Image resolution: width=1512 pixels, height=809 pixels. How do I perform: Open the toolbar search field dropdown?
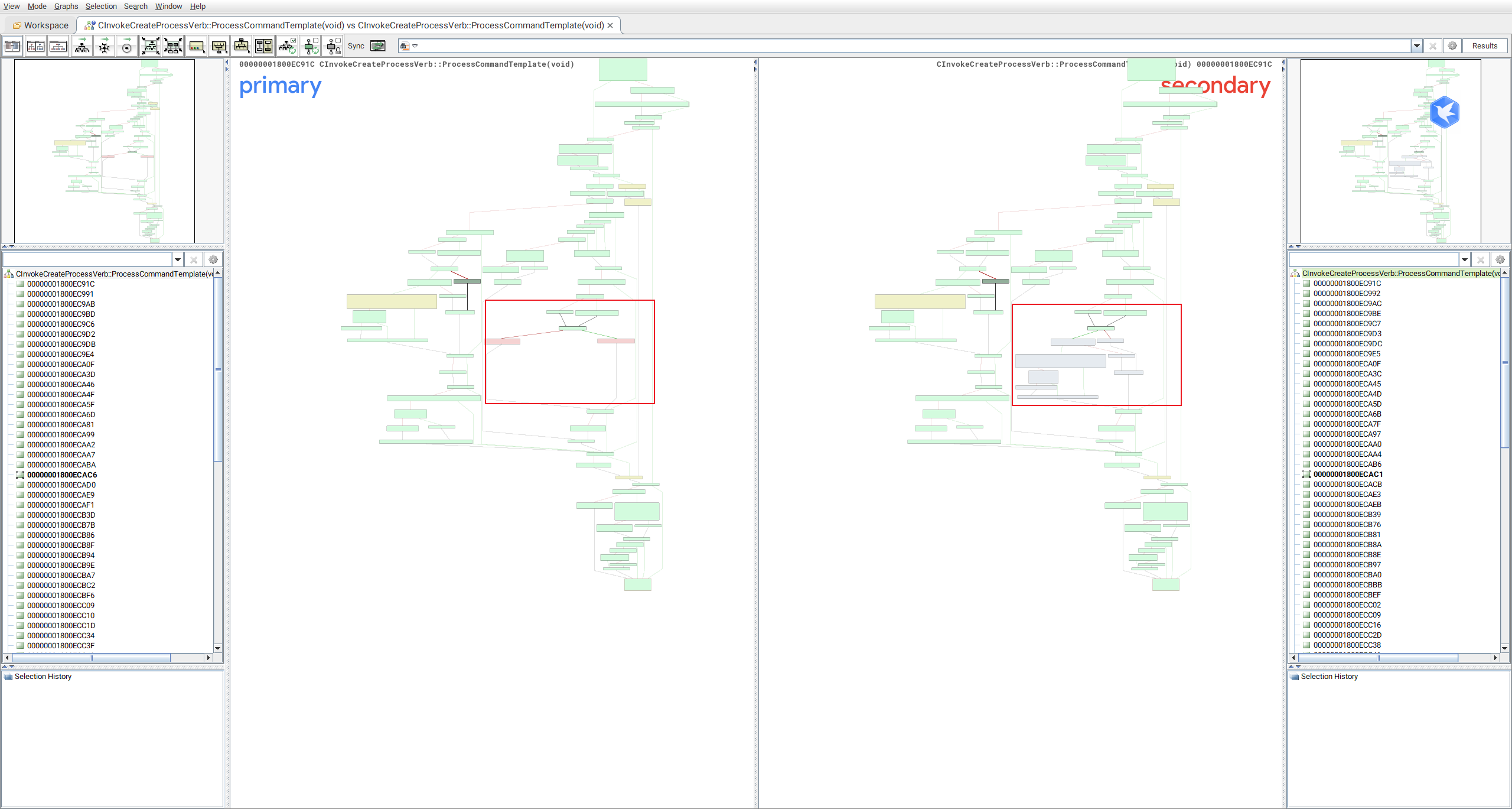point(1416,46)
